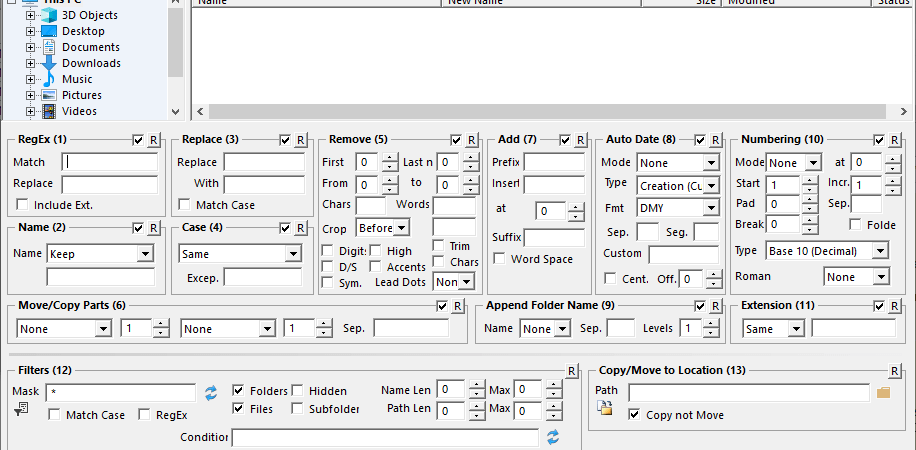Click the horizontal scrollbar of the file list
916x450 pixels.
coord(551,111)
